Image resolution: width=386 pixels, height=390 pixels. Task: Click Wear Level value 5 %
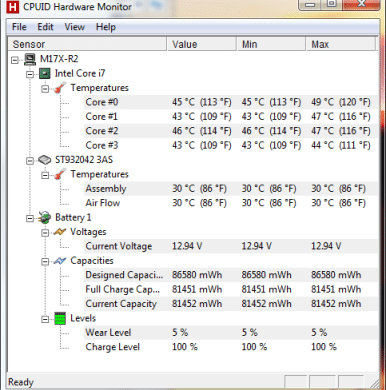pos(180,333)
